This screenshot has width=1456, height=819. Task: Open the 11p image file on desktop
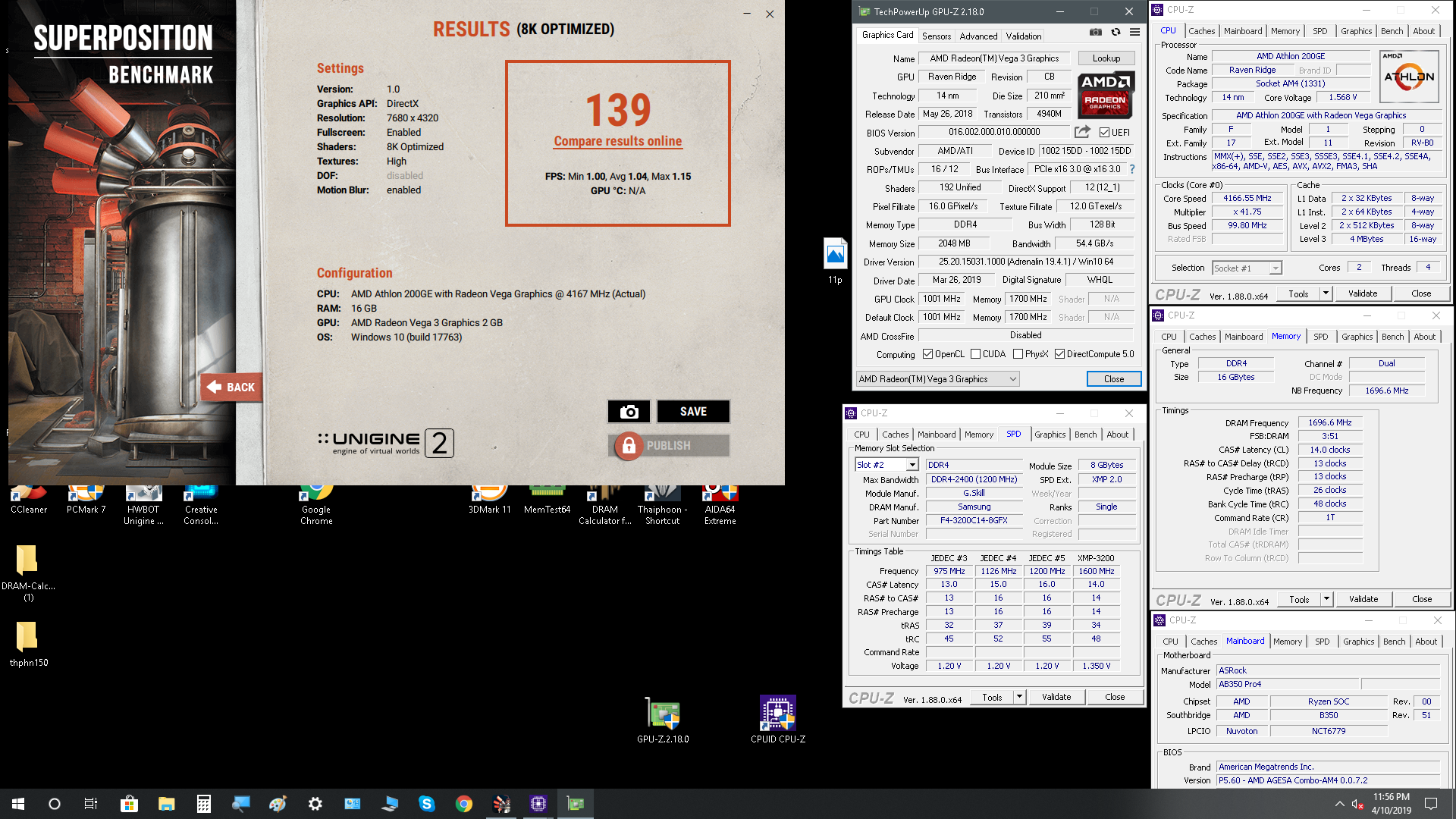(835, 261)
